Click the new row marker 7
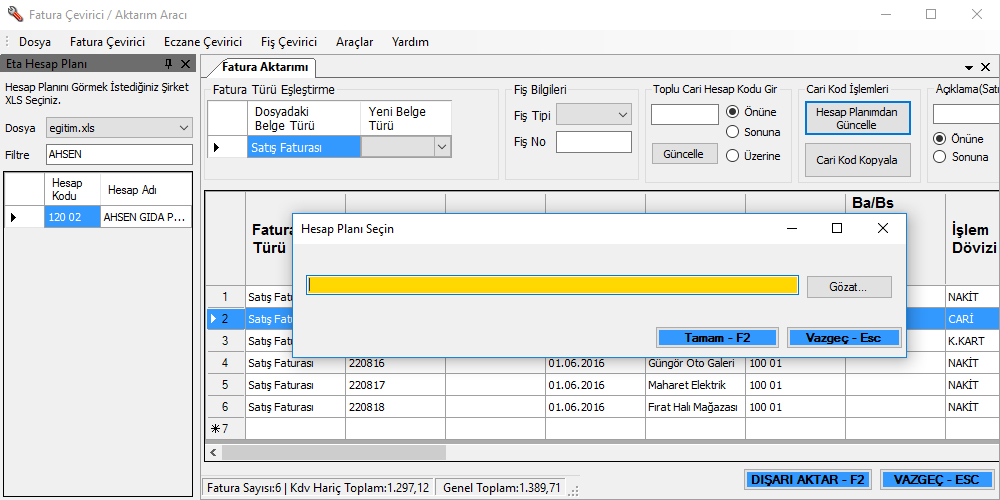The height and width of the screenshot is (500, 1000). point(225,429)
